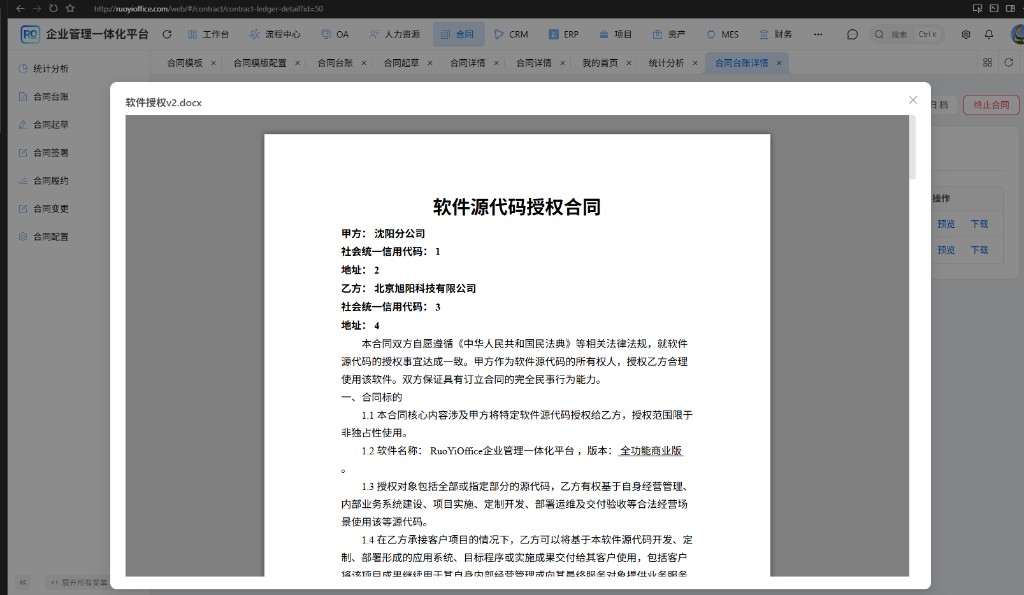Image resolution: width=1024 pixels, height=595 pixels.
Task: Click the first 预览 link
Action: [946, 224]
